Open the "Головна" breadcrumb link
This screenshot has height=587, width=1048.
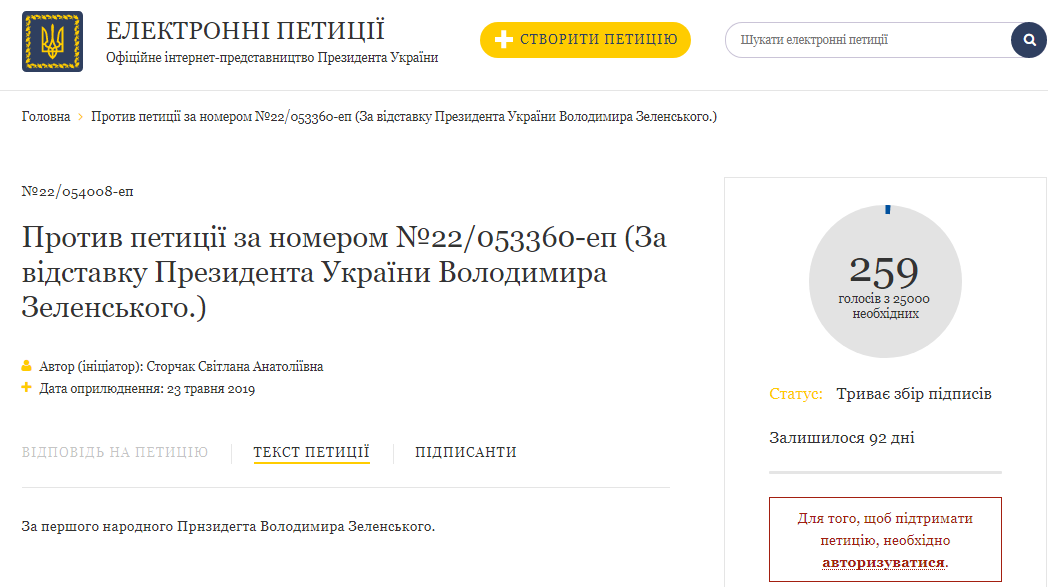coord(46,117)
